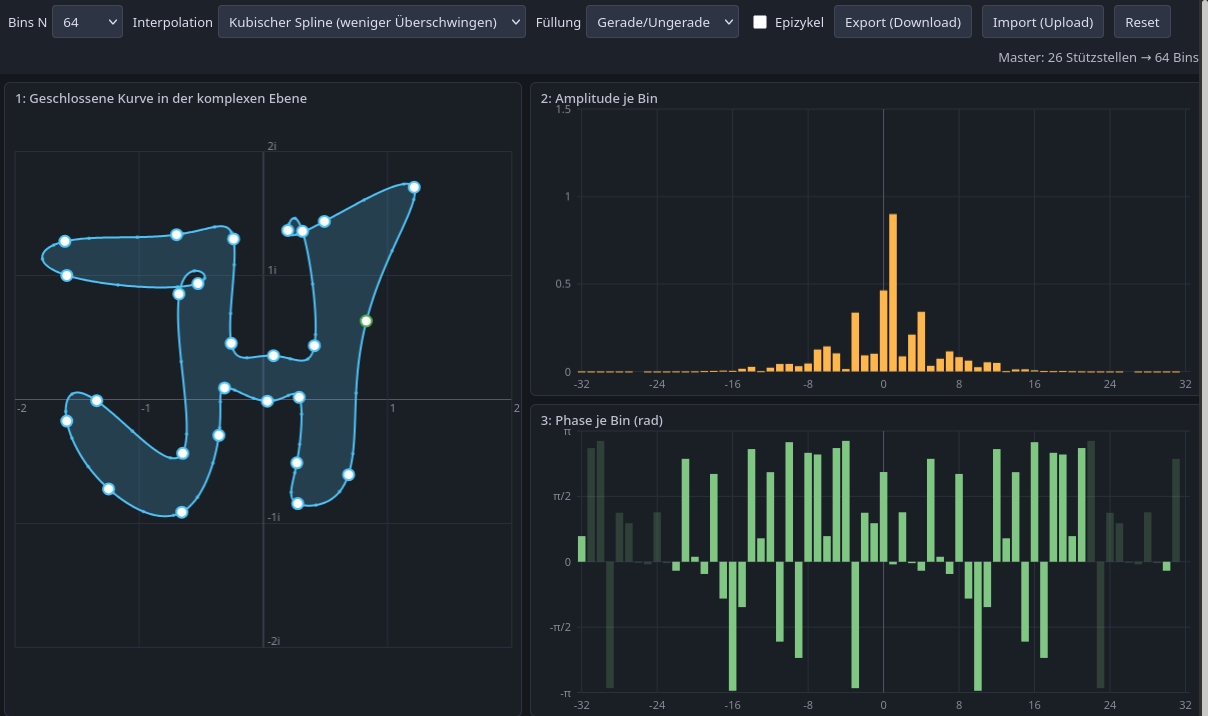Image resolution: width=1208 pixels, height=716 pixels.
Task: Open the Interpolation dropdown Kubischer Spline
Action: [x=372, y=22]
